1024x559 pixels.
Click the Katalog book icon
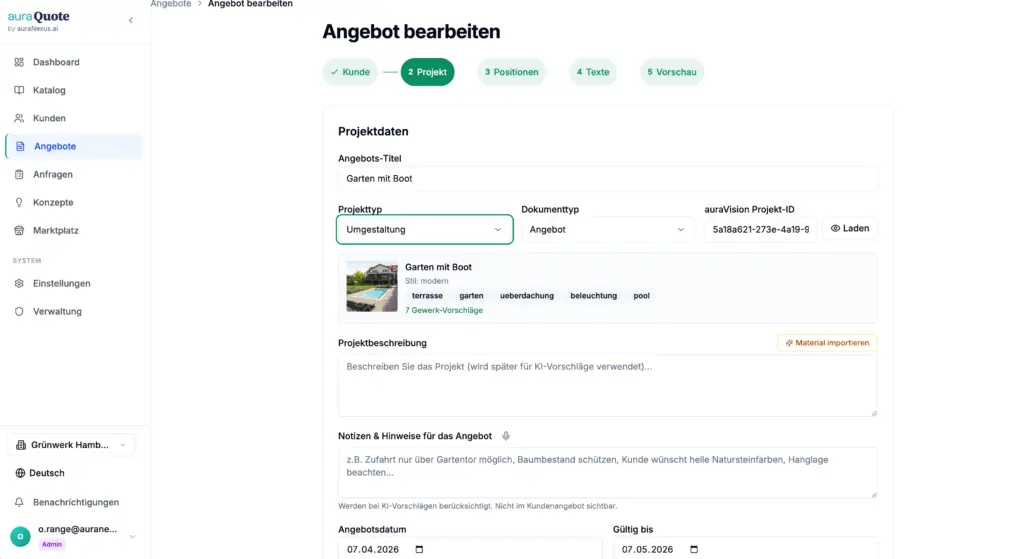pyautogui.click(x=19, y=90)
